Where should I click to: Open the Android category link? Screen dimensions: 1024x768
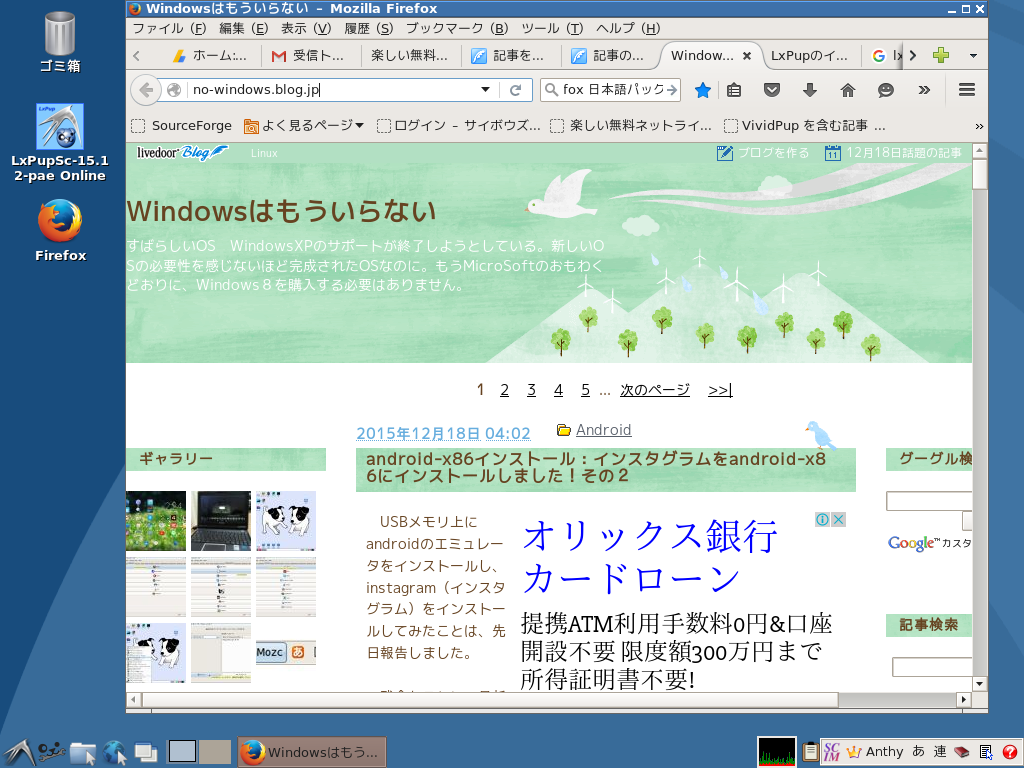[x=603, y=430]
